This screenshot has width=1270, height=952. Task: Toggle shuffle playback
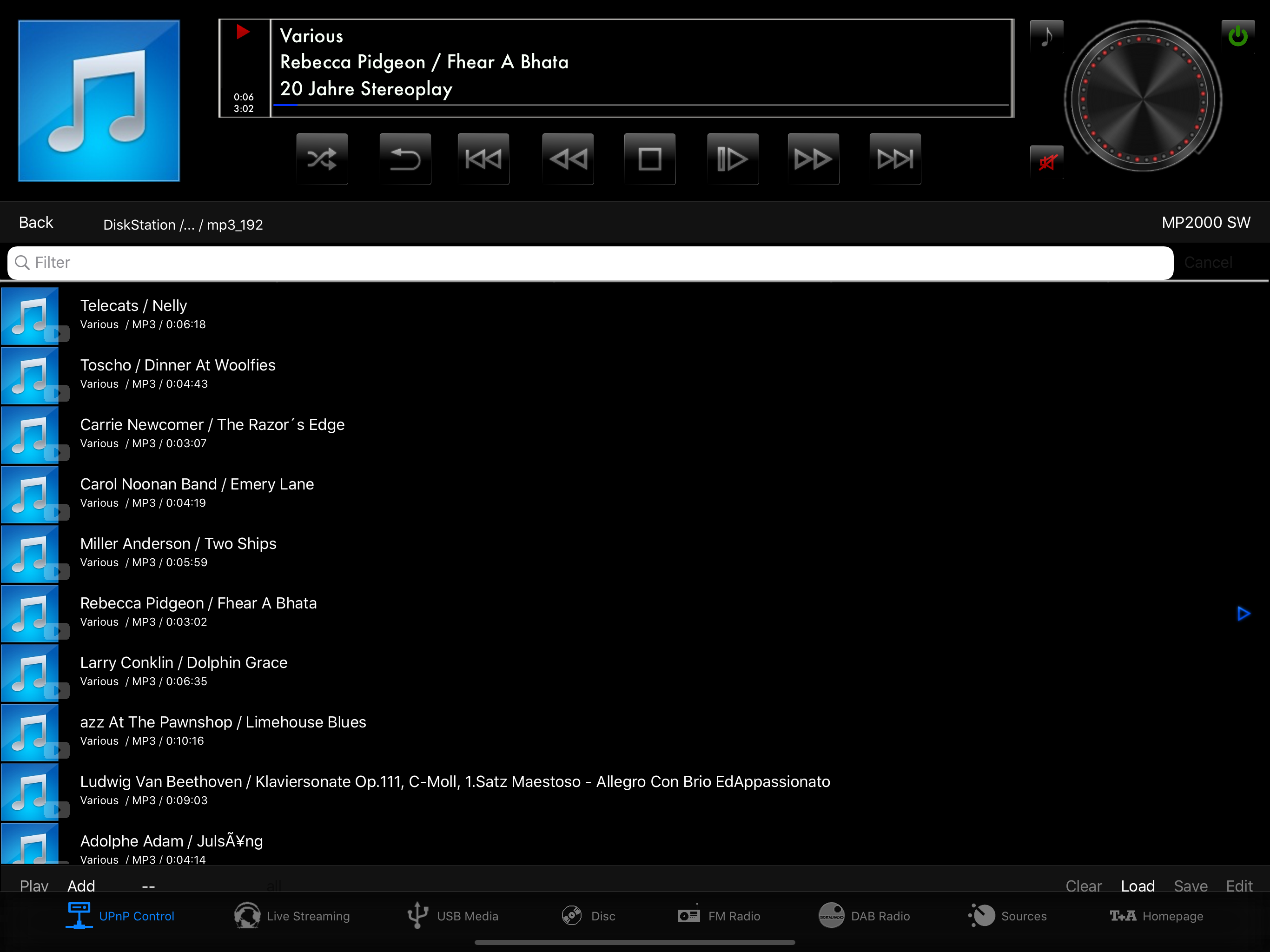pos(322,159)
